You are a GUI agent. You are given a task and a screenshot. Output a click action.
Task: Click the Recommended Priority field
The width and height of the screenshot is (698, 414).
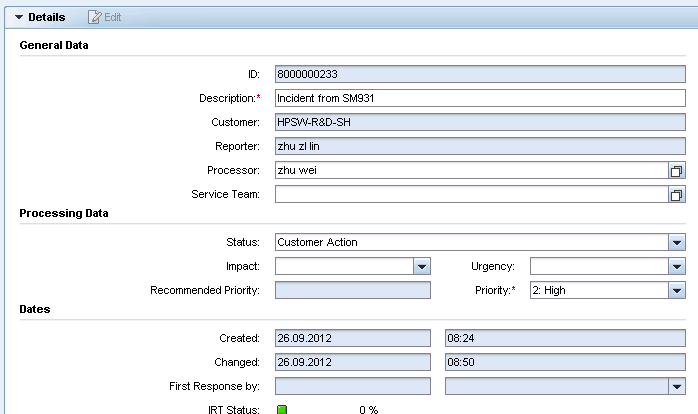tap(353, 290)
